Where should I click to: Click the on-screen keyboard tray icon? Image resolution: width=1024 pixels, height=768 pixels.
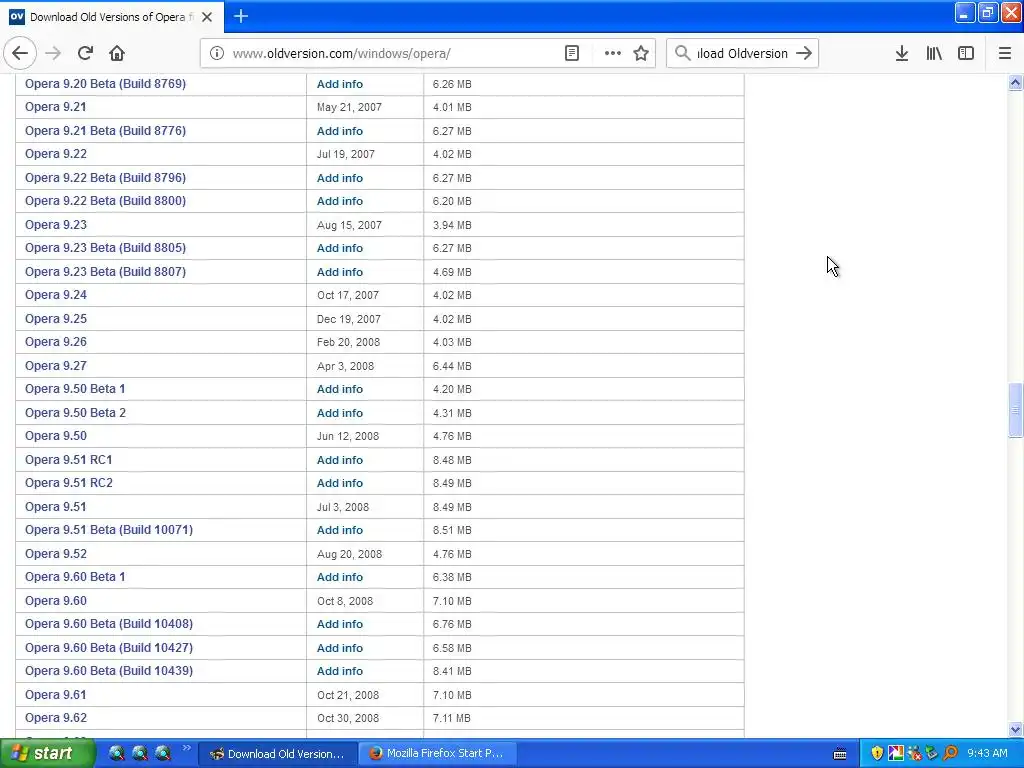click(x=840, y=754)
